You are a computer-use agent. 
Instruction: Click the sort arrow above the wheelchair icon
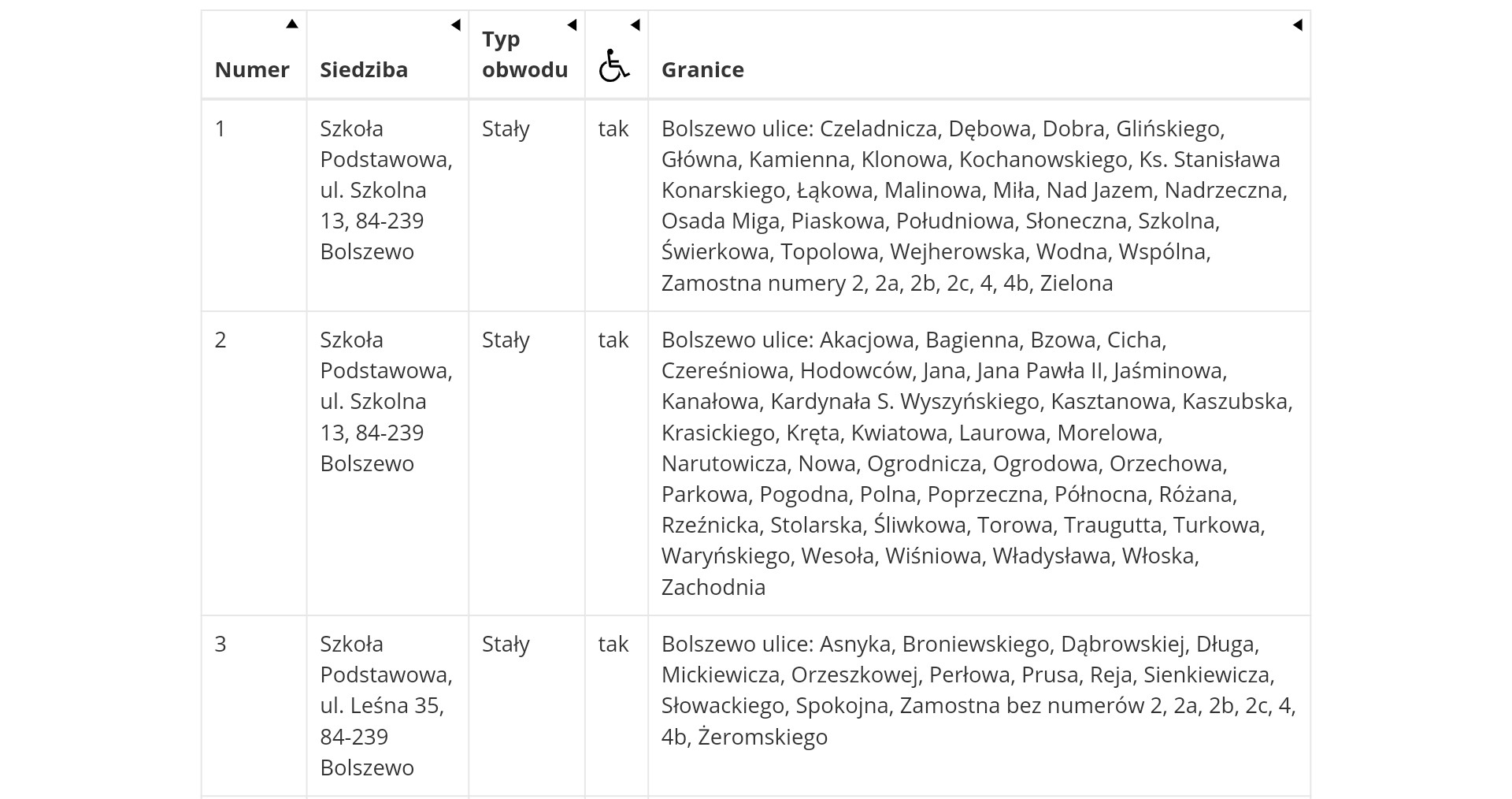[636, 25]
